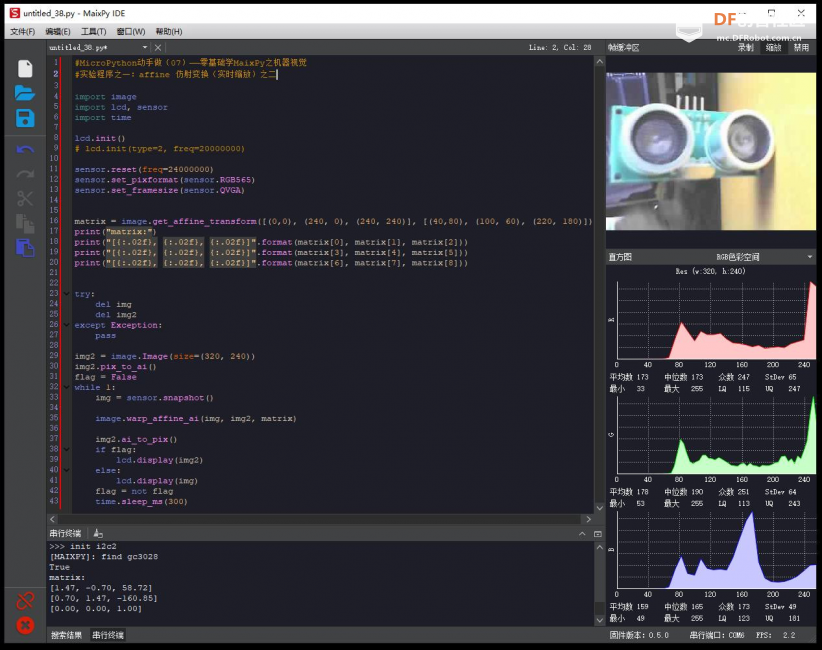This screenshot has width=822, height=650.
Task: Open the 窗口(W) menu
Action: (131, 31)
